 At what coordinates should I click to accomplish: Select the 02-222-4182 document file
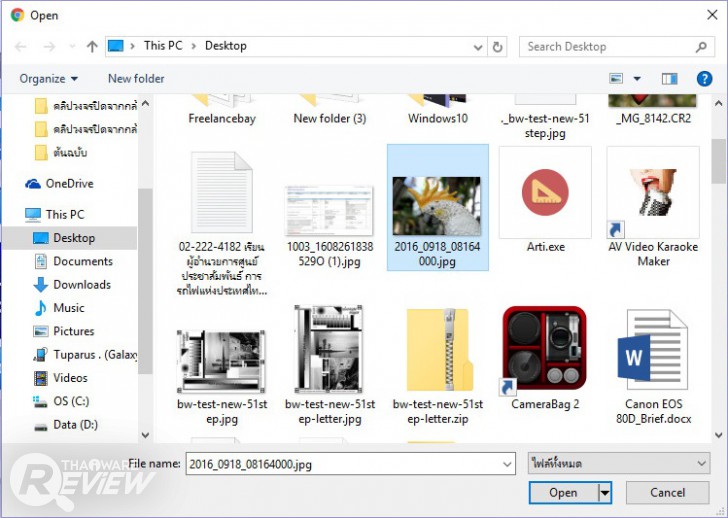(222, 223)
